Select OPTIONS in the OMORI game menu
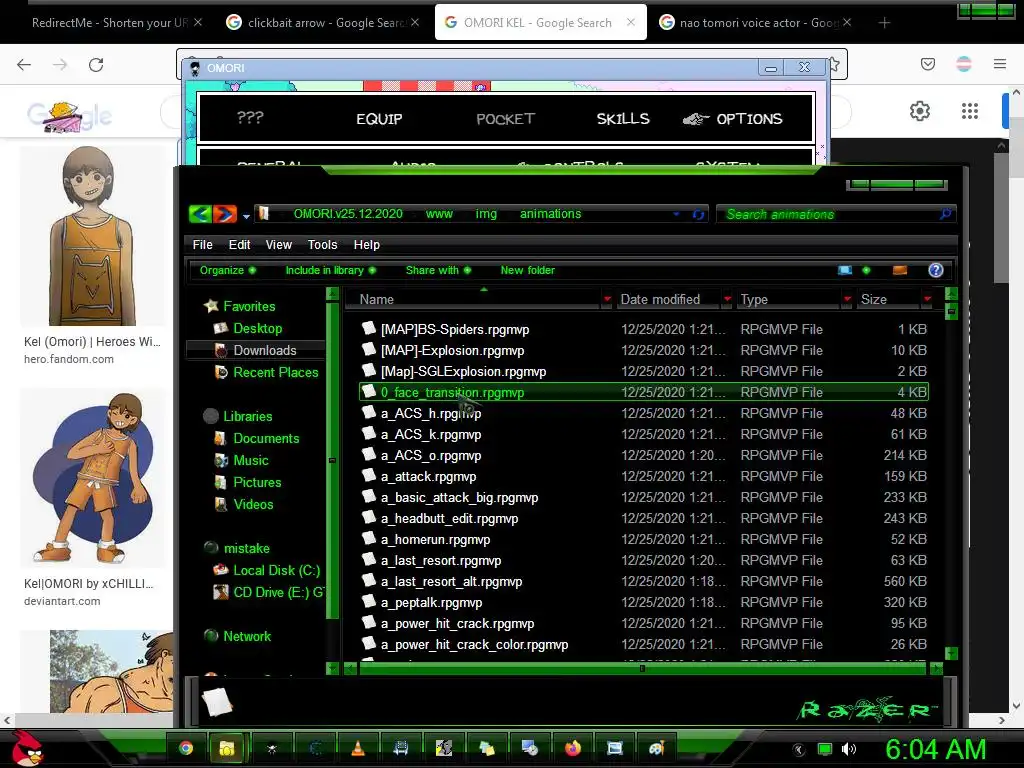The height and width of the screenshot is (768, 1024). pos(749,119)
